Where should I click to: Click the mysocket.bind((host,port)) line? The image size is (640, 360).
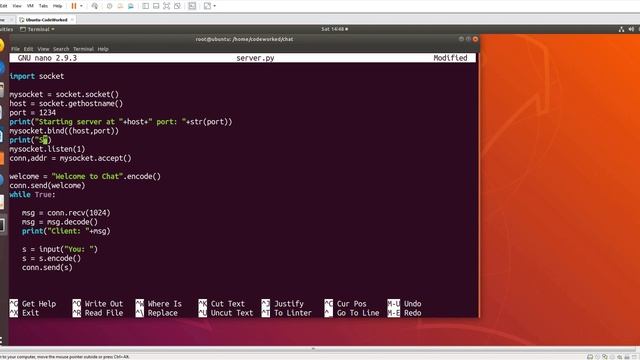pyautogui.click(x=64, y=131)
